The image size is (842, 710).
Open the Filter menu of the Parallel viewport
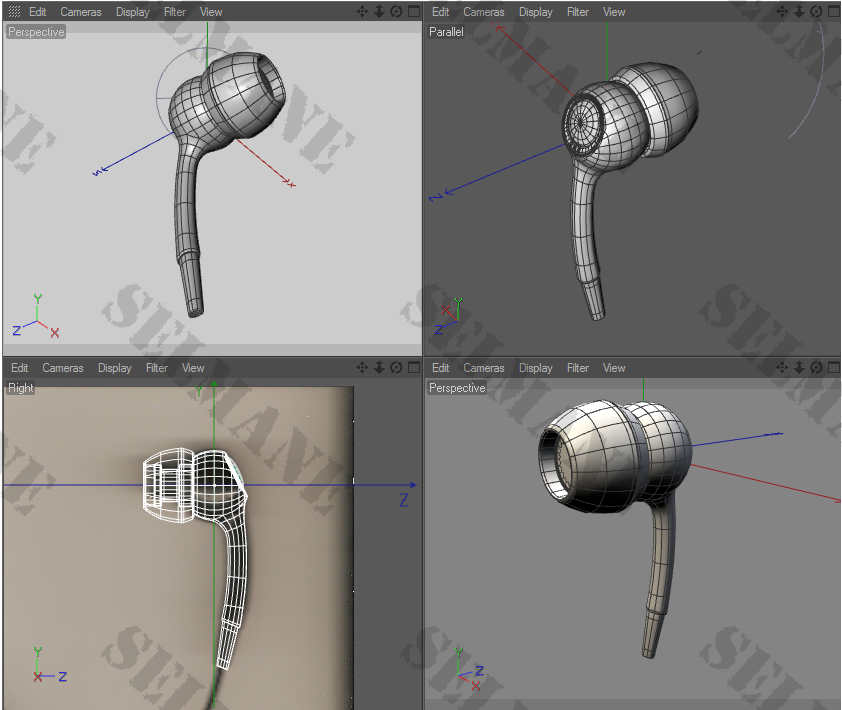point(578,12)
